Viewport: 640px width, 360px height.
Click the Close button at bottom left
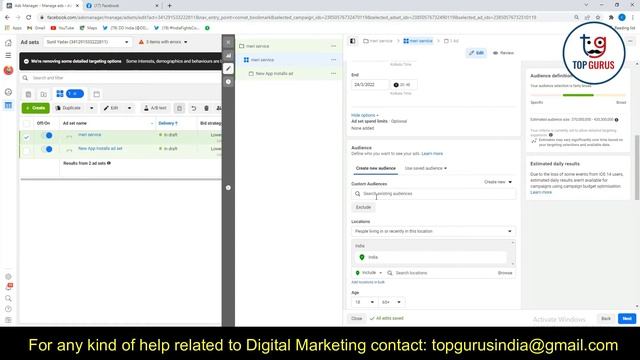pyautogui.click(x=356, y=318)
